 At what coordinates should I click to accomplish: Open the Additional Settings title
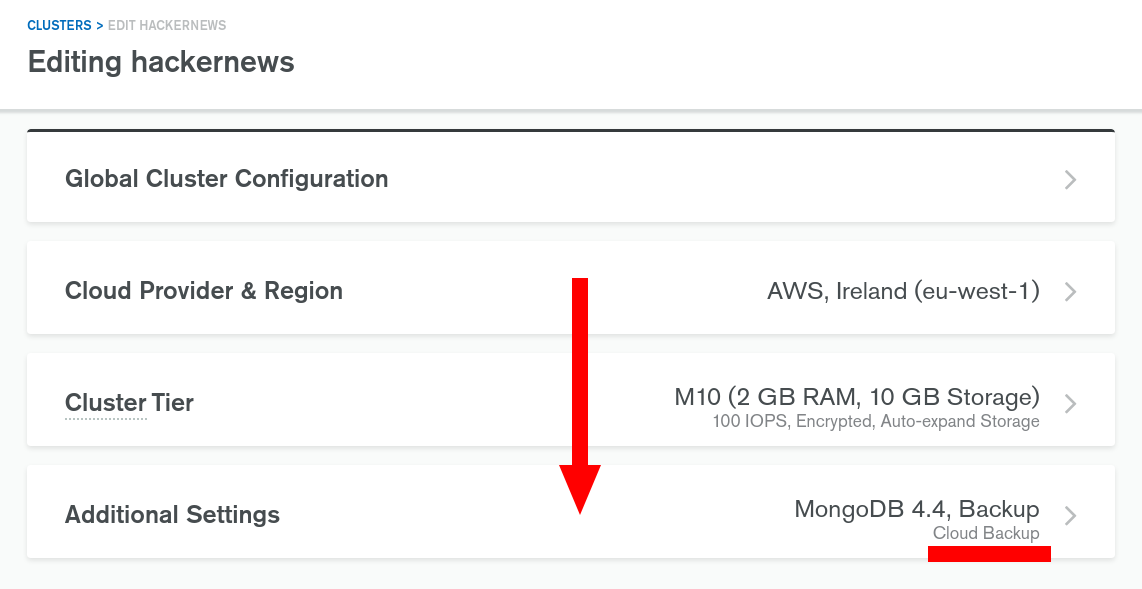[172, 515]
